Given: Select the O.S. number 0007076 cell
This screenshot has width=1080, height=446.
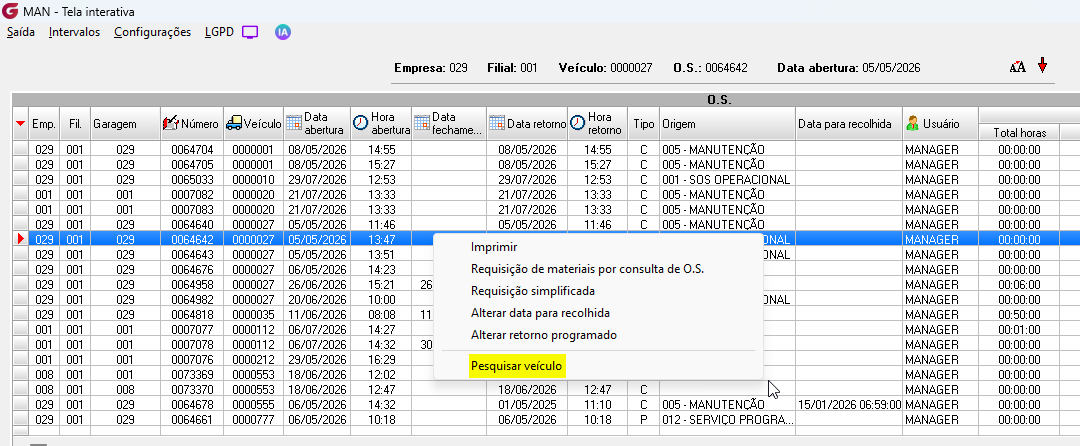Looking at the screenshot, I should pos(194,360).
